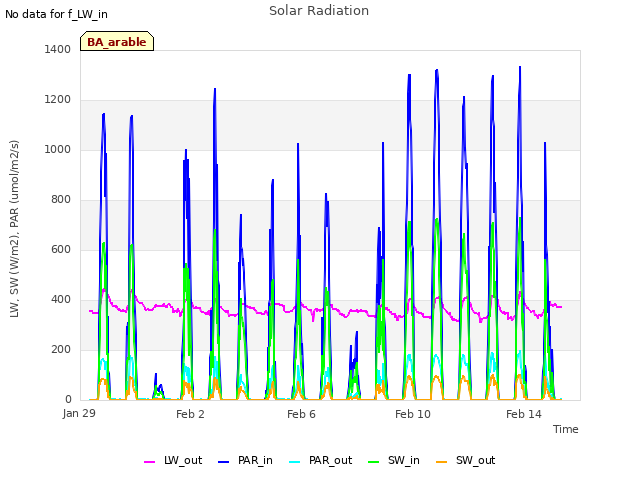This screenshot has height=480, width=640.
Task: Click the orange SW_out legend swatch
Action: (x=442, y=462)
